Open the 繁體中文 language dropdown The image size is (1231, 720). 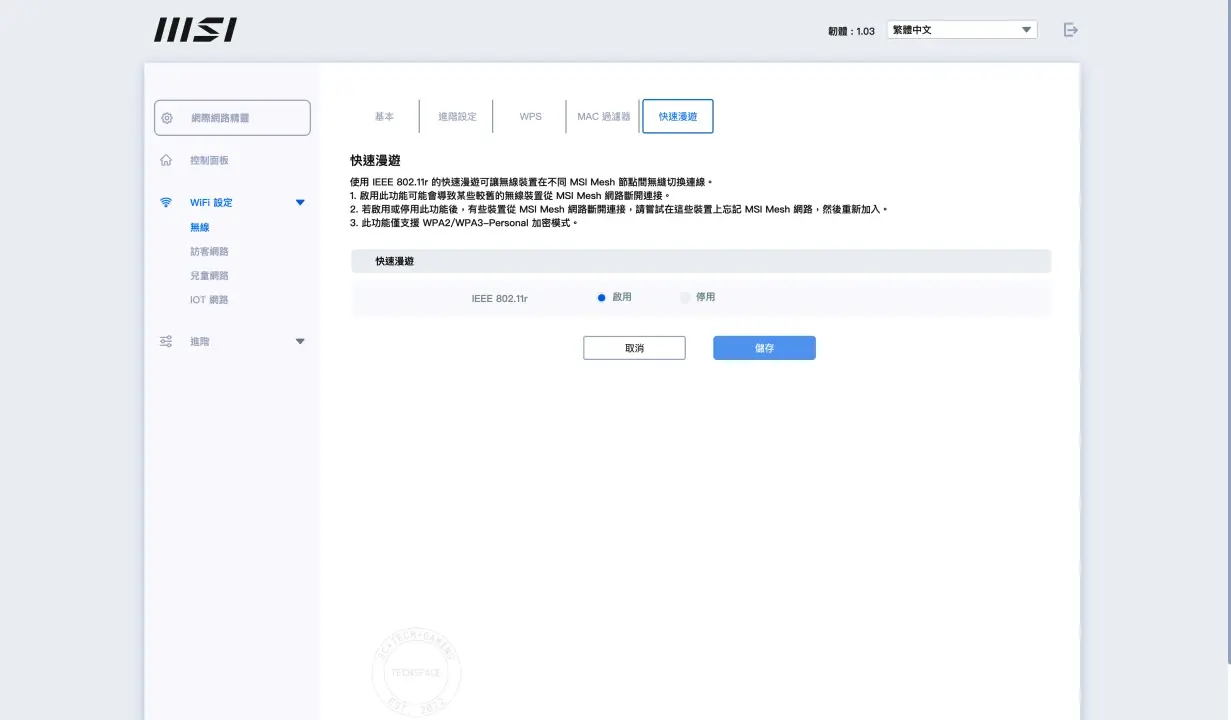[961, 30]
